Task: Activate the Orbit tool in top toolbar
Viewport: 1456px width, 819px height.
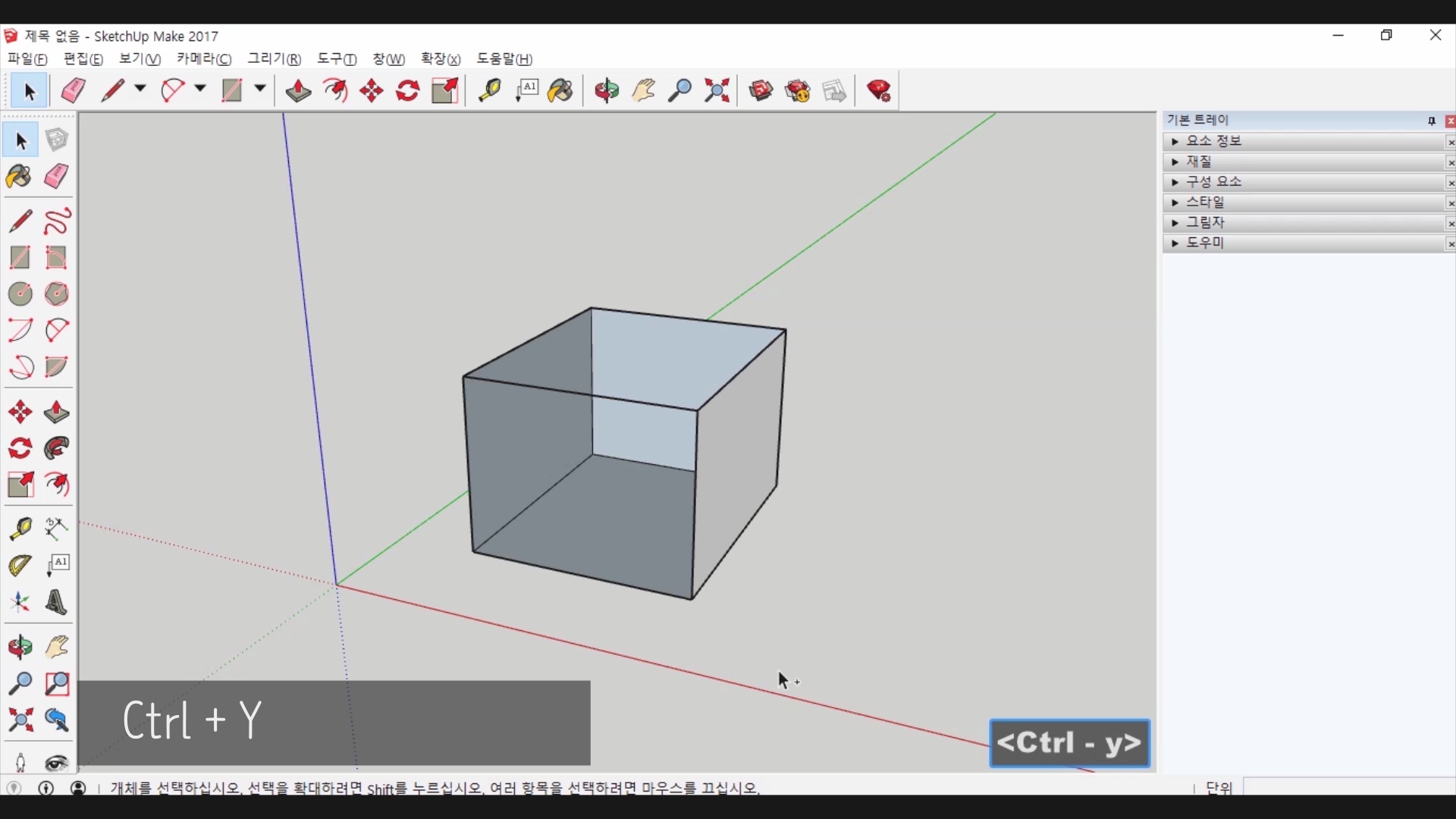Action: tap(607, 91)
